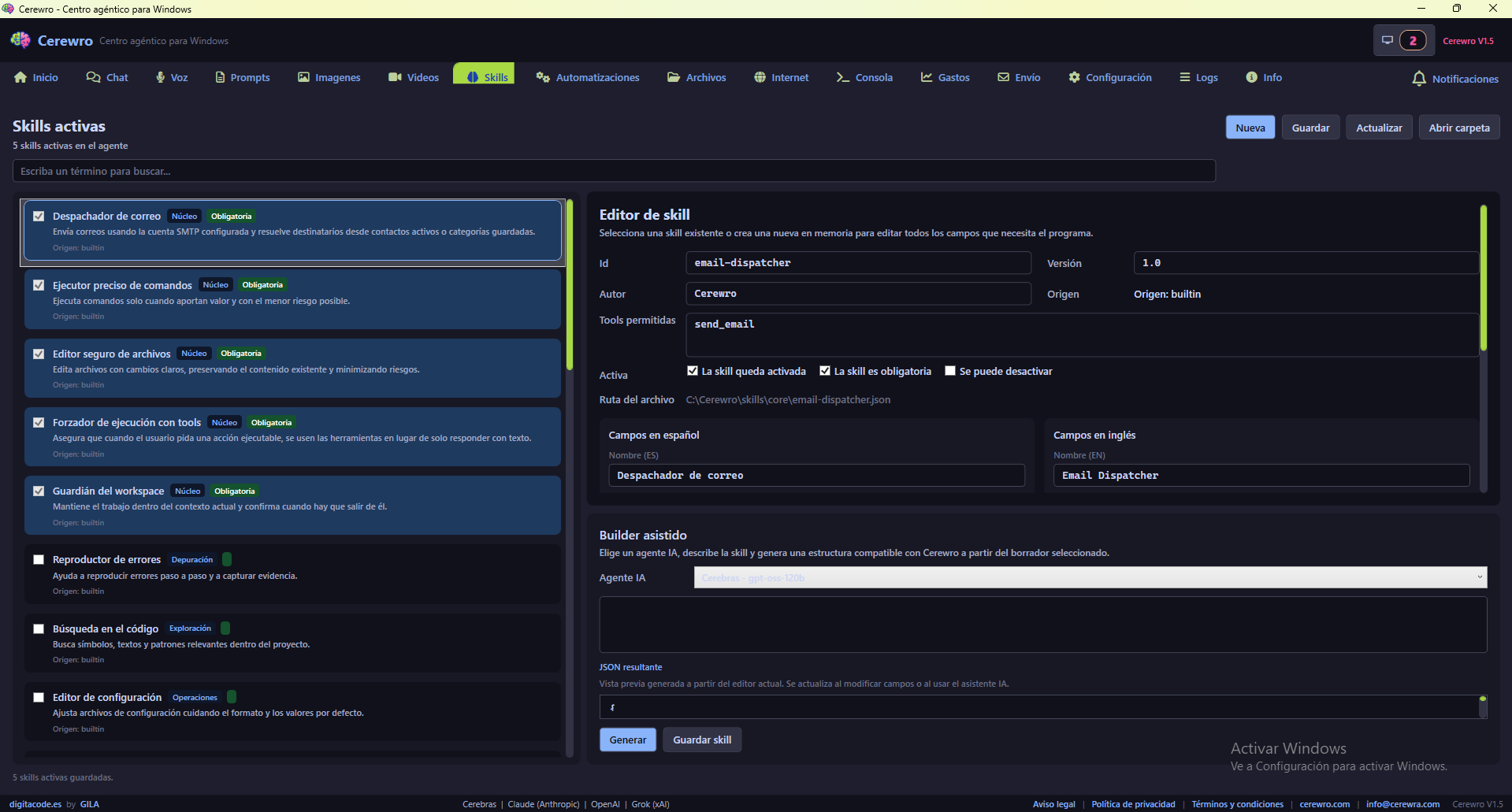Click the skill search input field
This screenshot has width=1512, height=812.
(x=613, y=171)
